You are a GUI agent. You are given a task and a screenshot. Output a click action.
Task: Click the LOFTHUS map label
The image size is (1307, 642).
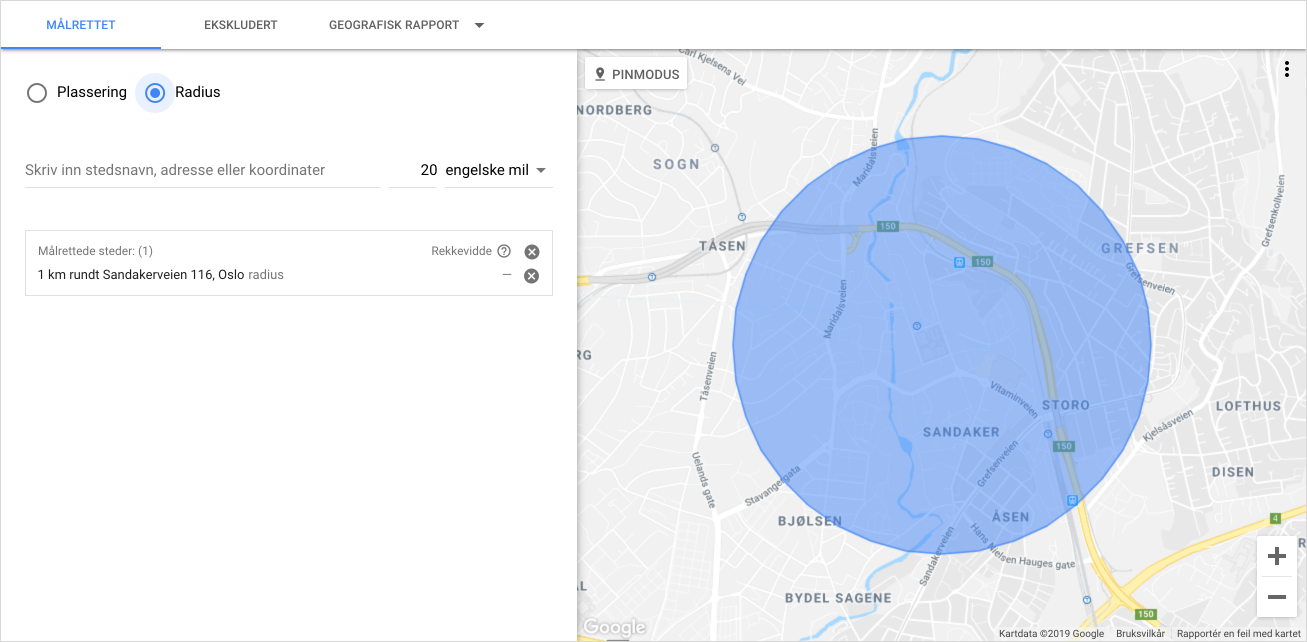click(1248, 406)
